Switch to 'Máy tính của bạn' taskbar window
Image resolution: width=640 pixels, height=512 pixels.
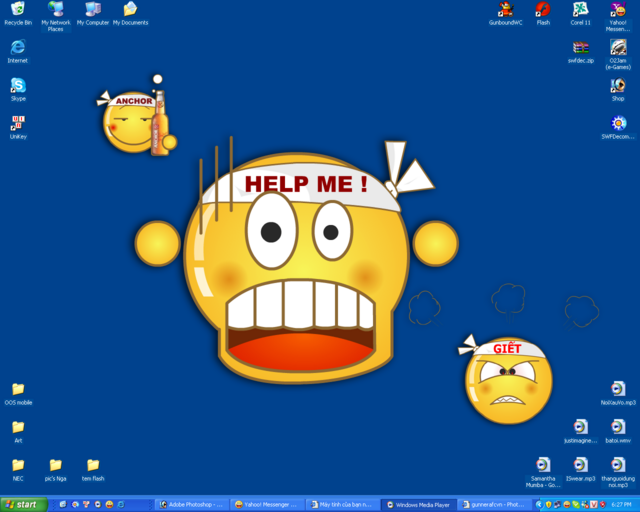[342, 505]
